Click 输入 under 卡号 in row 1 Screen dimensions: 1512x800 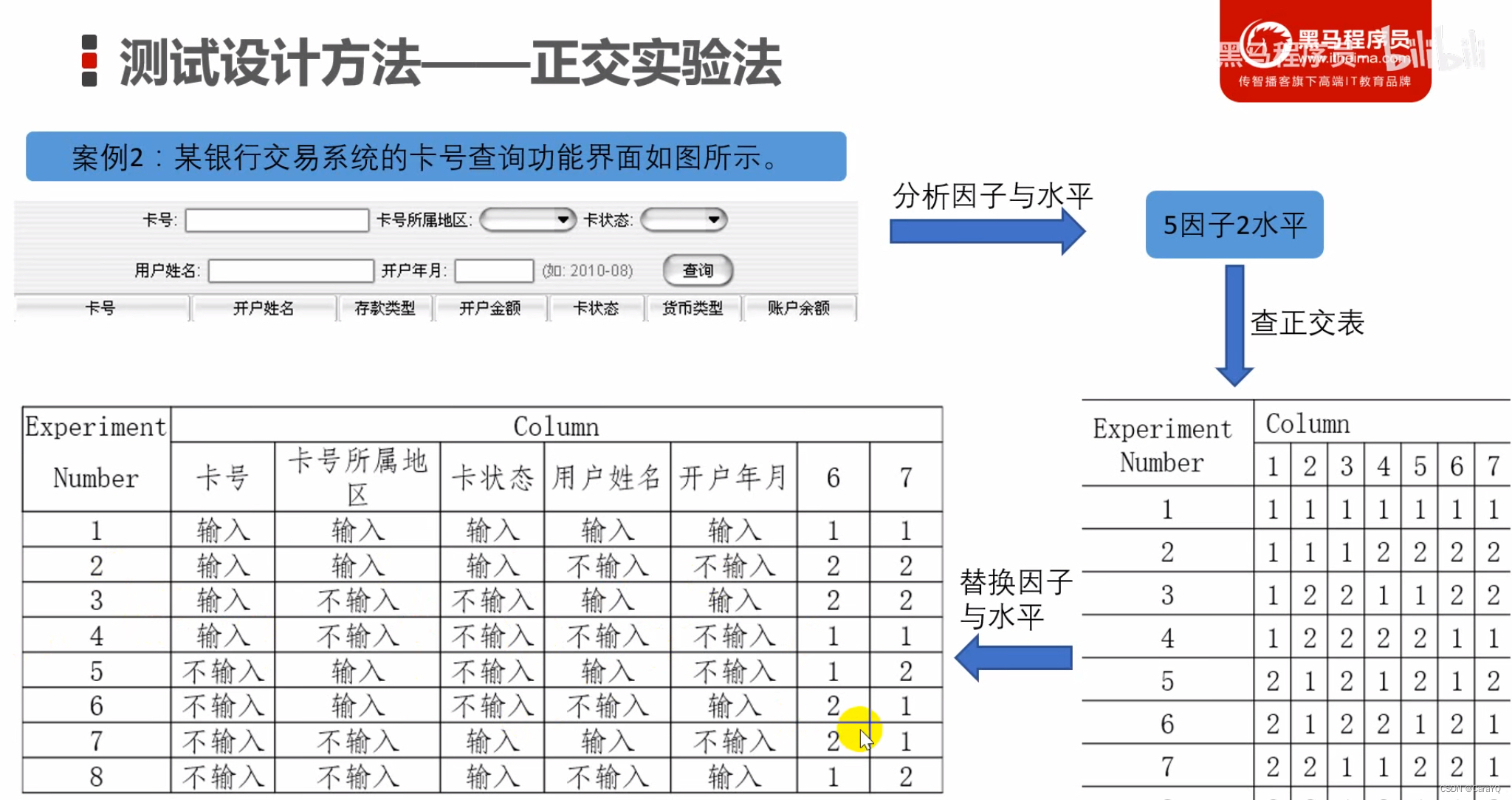click(x=223, y=530)
